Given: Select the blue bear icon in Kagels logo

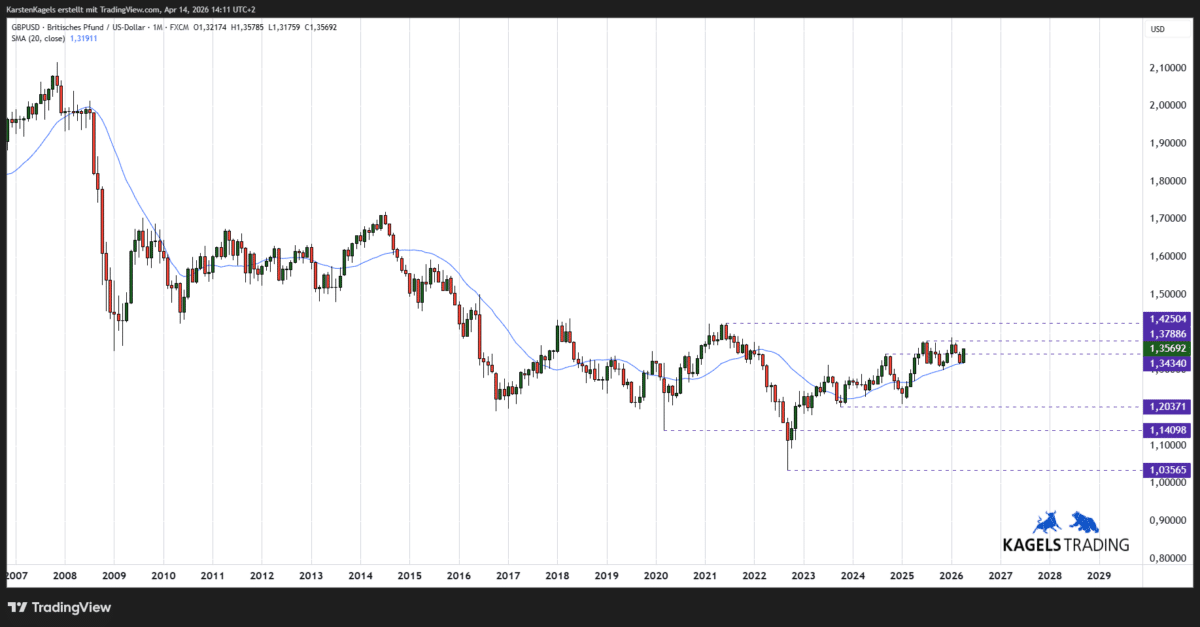Looking at the screenshot, I should (x=1083, y=521).
